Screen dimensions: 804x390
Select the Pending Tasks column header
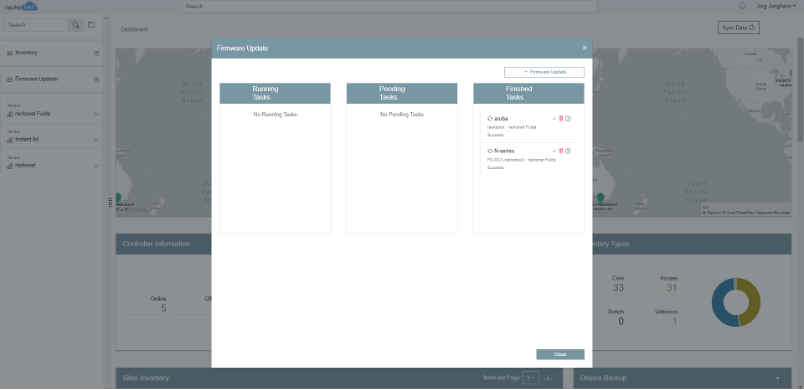[402, 93]
